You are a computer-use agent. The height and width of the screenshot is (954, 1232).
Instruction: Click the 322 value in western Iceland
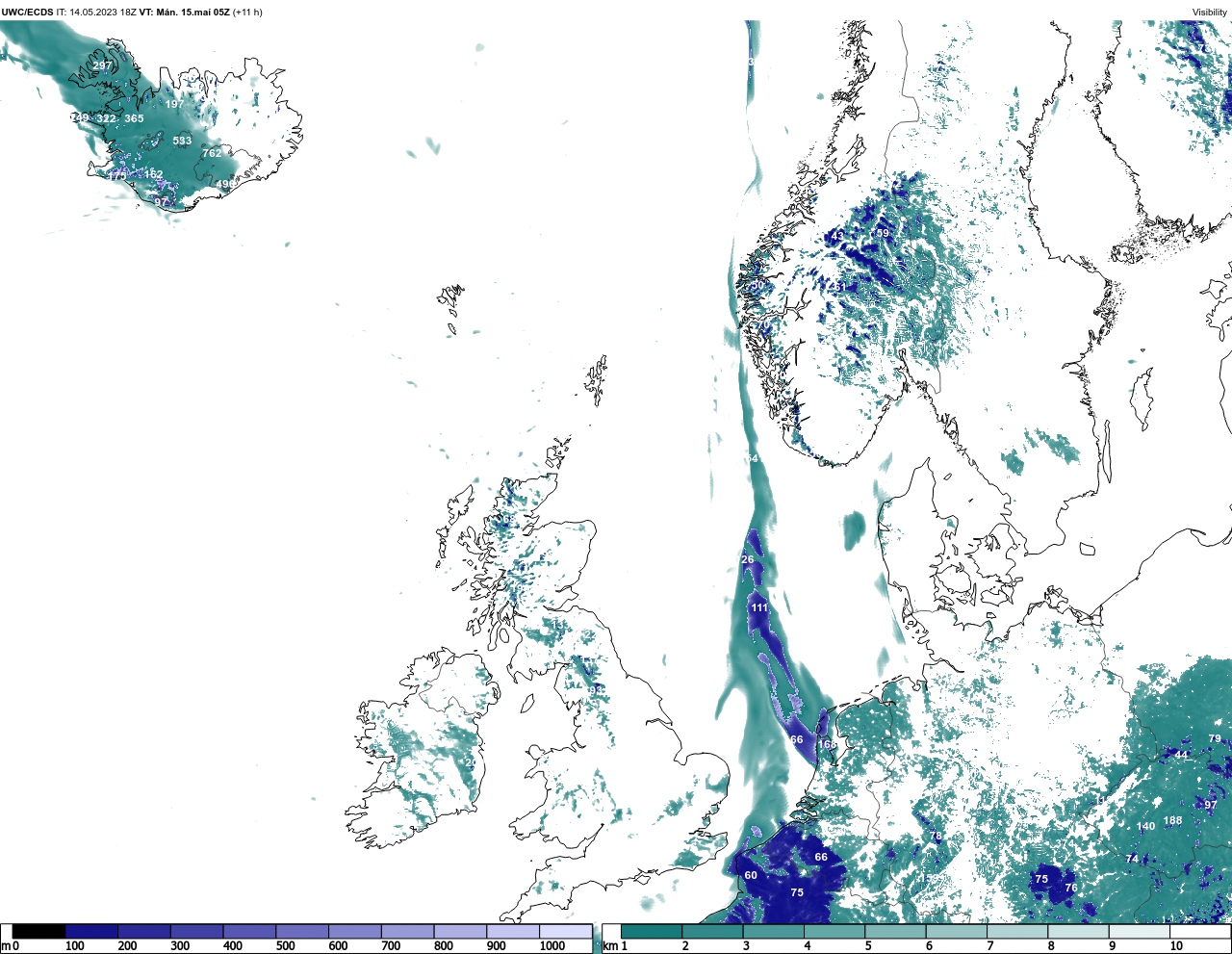point(106,118)
